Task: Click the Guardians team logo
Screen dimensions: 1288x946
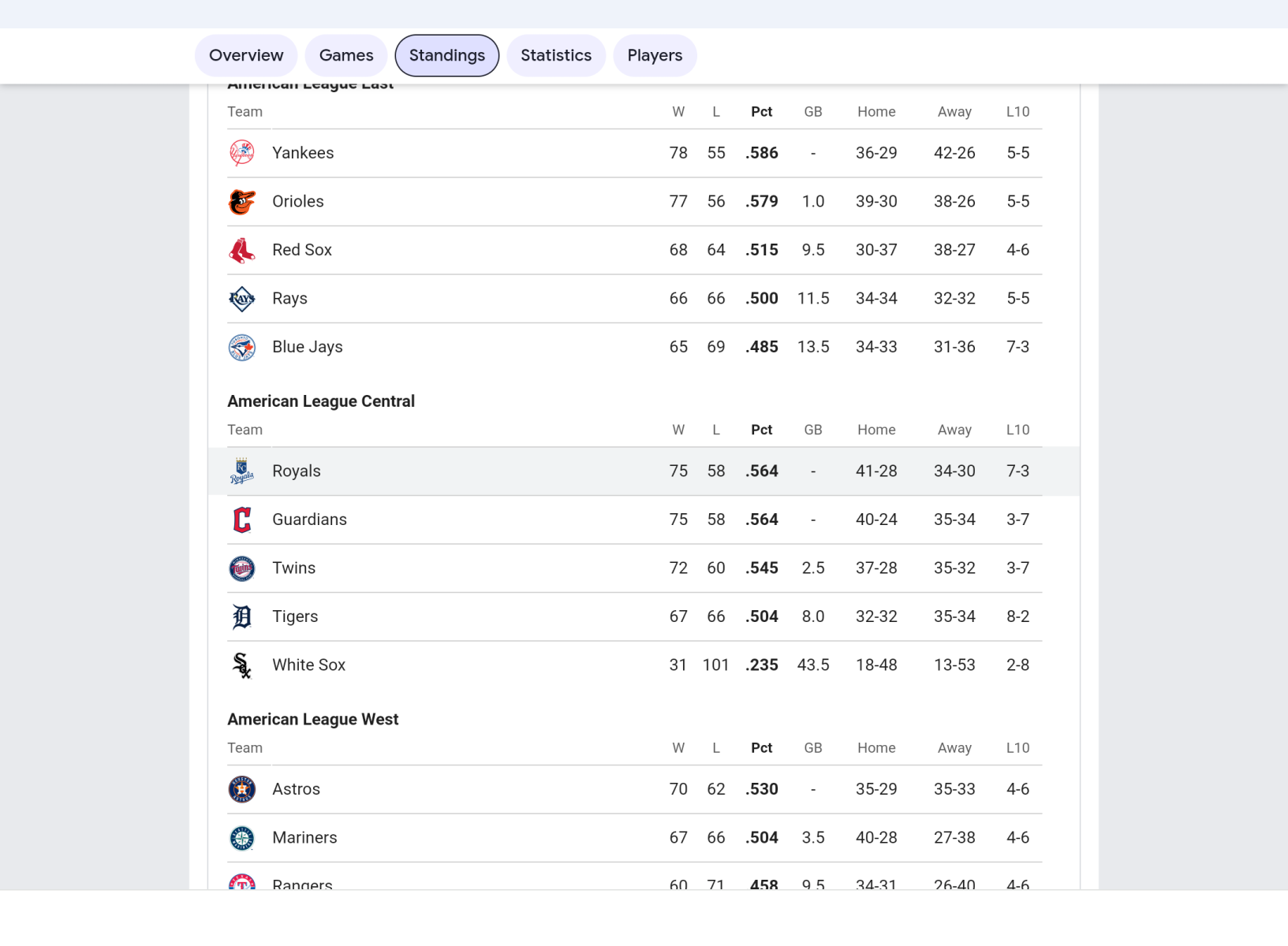Action: 242,520
